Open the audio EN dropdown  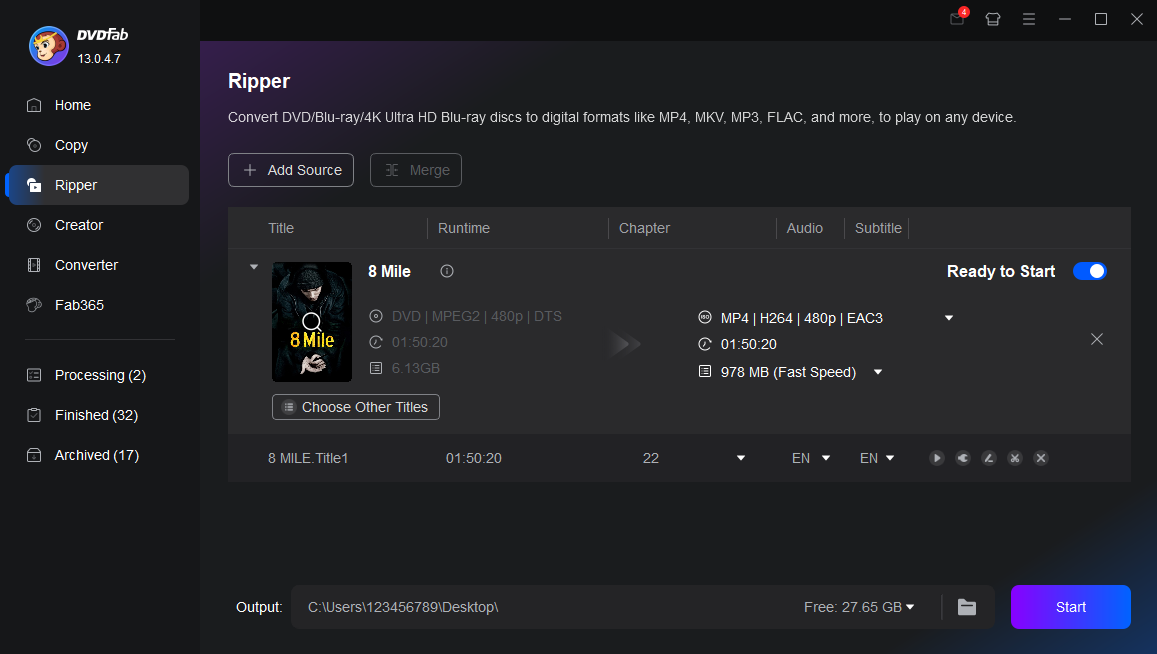826,458
